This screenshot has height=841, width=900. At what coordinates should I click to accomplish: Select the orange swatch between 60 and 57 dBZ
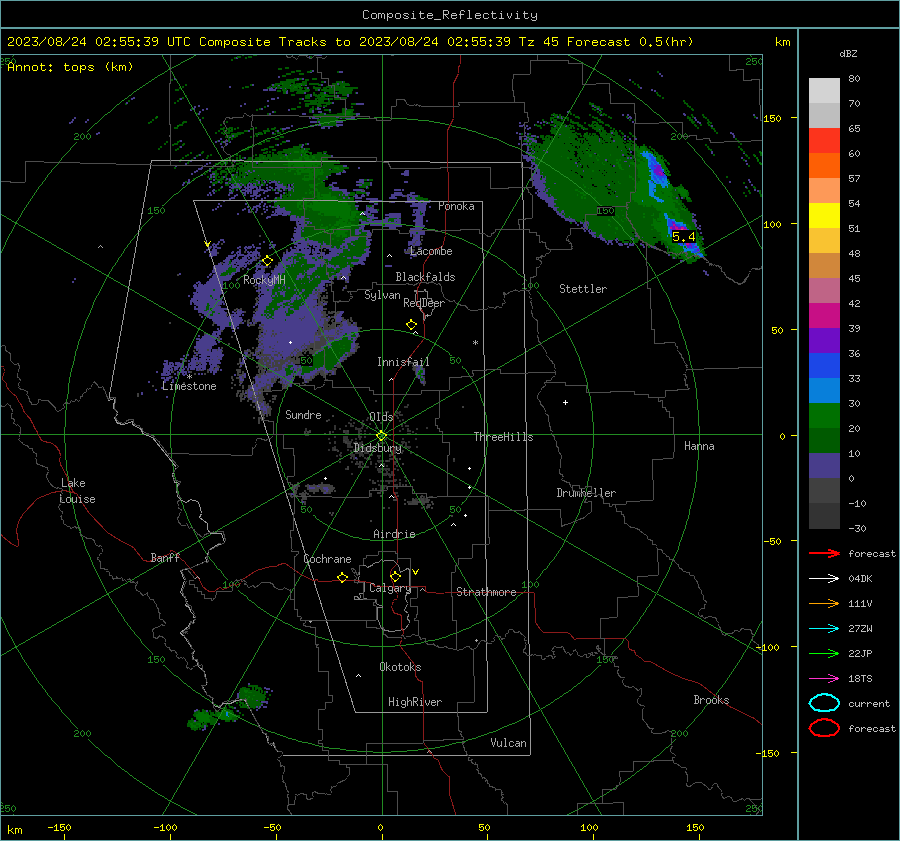824,166
